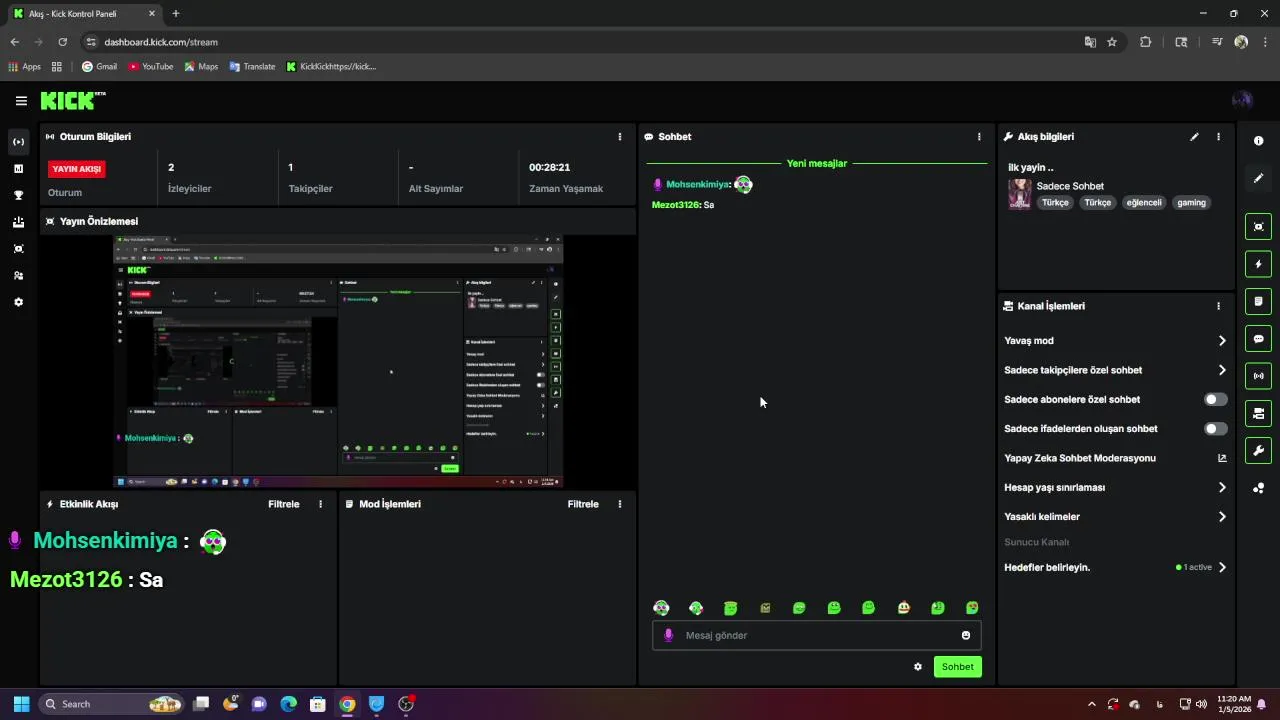
Task: Open Translate bookmark
Action: (x=252, y=67)
